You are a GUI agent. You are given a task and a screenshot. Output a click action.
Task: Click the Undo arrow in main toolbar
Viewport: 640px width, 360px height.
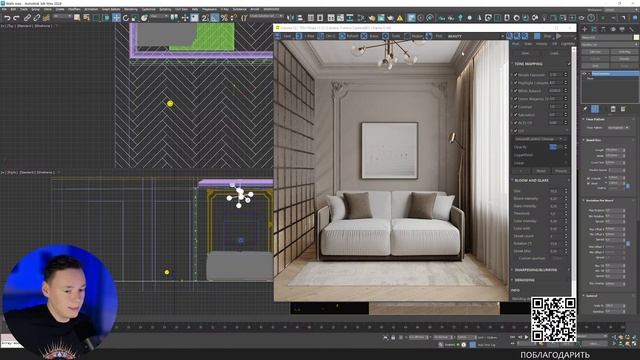coord(7,18)
